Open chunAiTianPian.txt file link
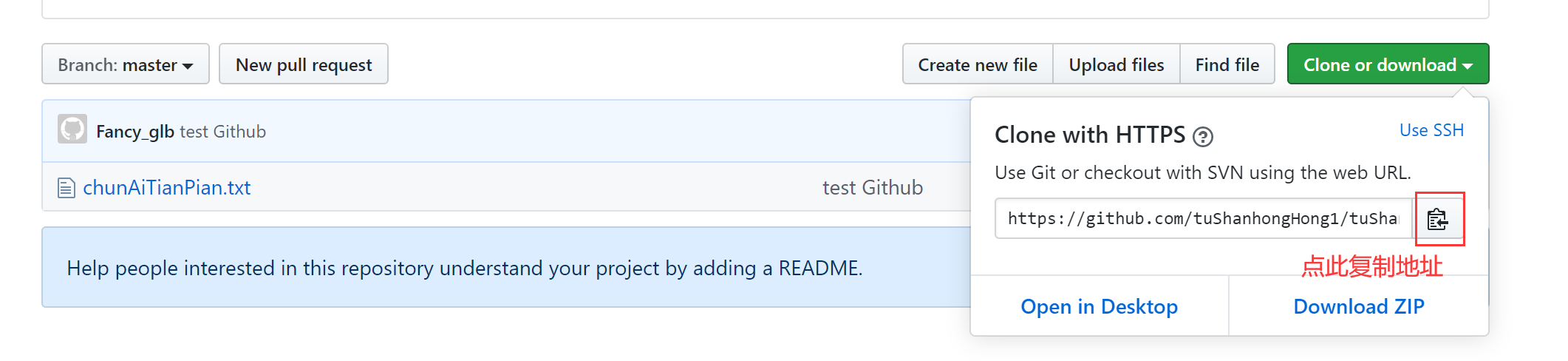The width and height of the screenshot is (1568, 361). 167,188
